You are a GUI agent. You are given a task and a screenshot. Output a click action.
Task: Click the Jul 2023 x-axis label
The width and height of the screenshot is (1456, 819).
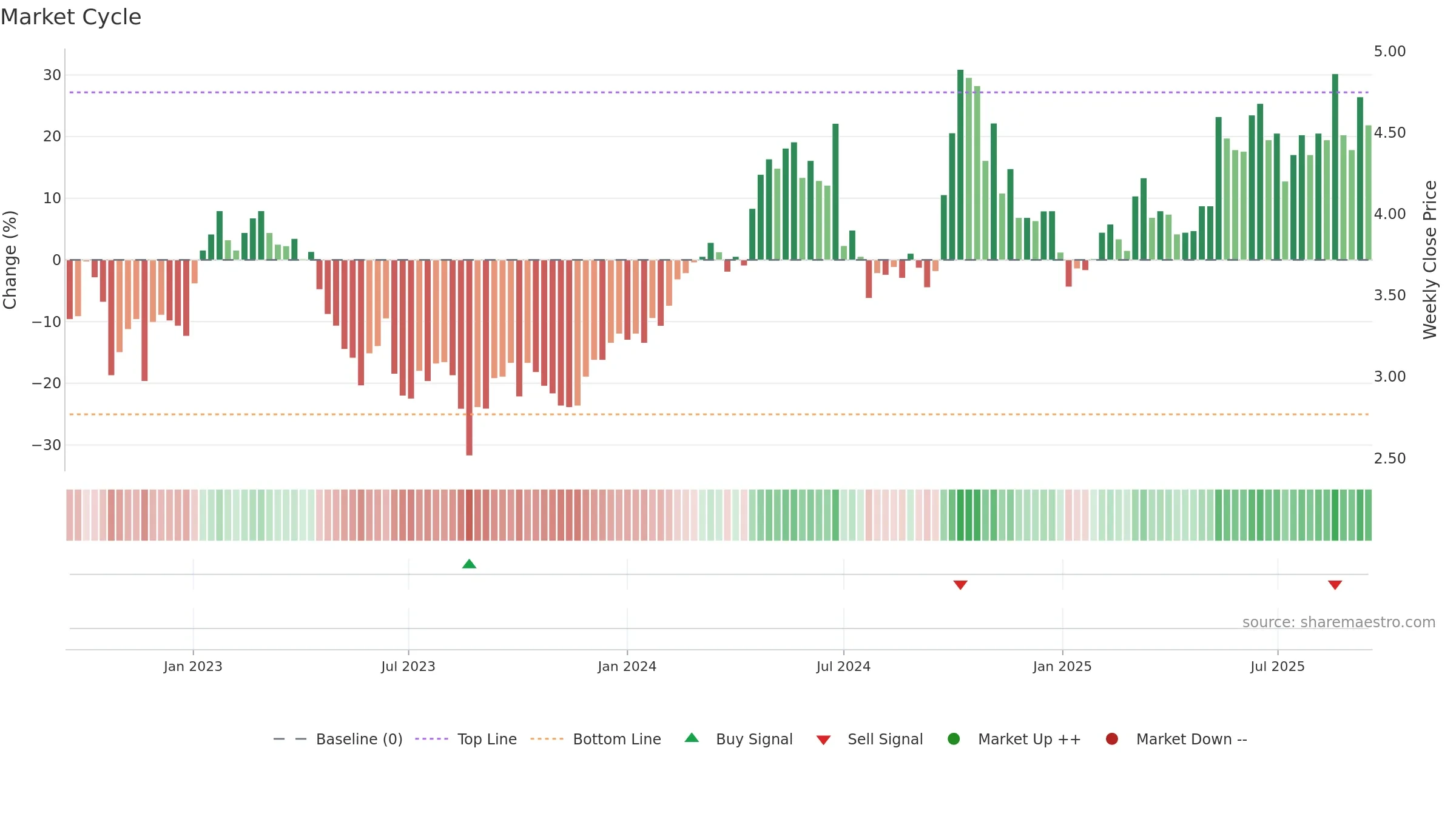[x=408, y=667]
